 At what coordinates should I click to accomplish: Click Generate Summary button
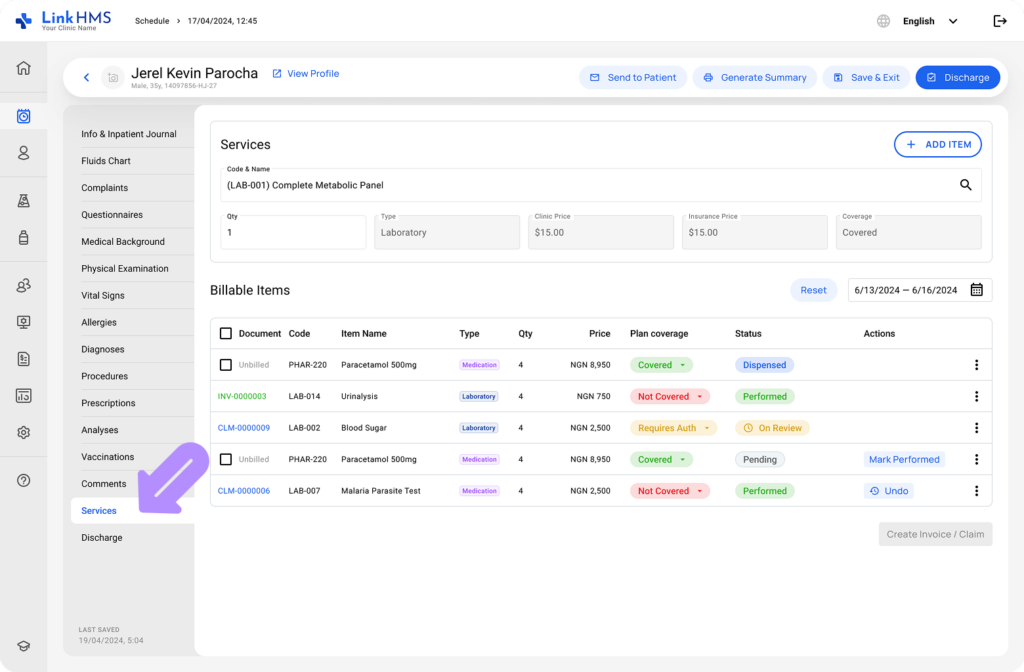point(754,77)
